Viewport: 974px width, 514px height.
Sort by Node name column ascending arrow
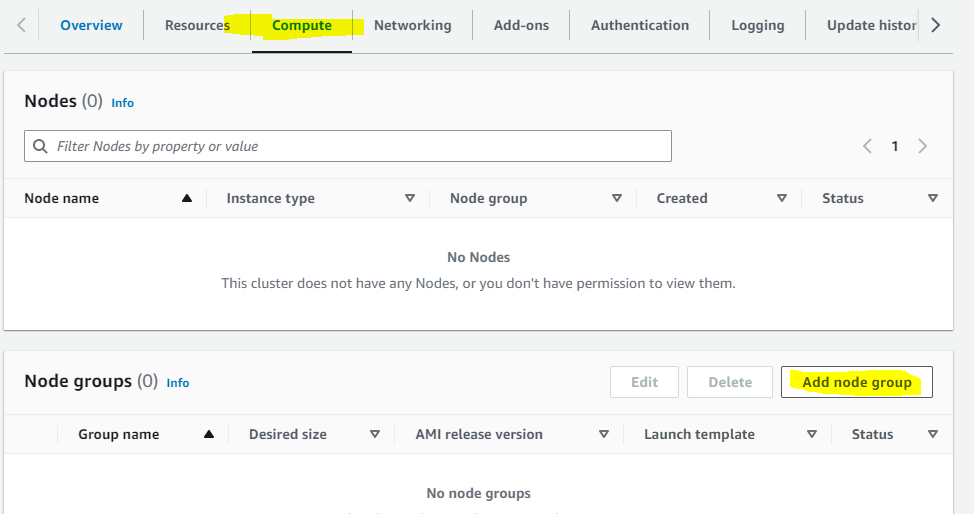click(x=186, y=198)
